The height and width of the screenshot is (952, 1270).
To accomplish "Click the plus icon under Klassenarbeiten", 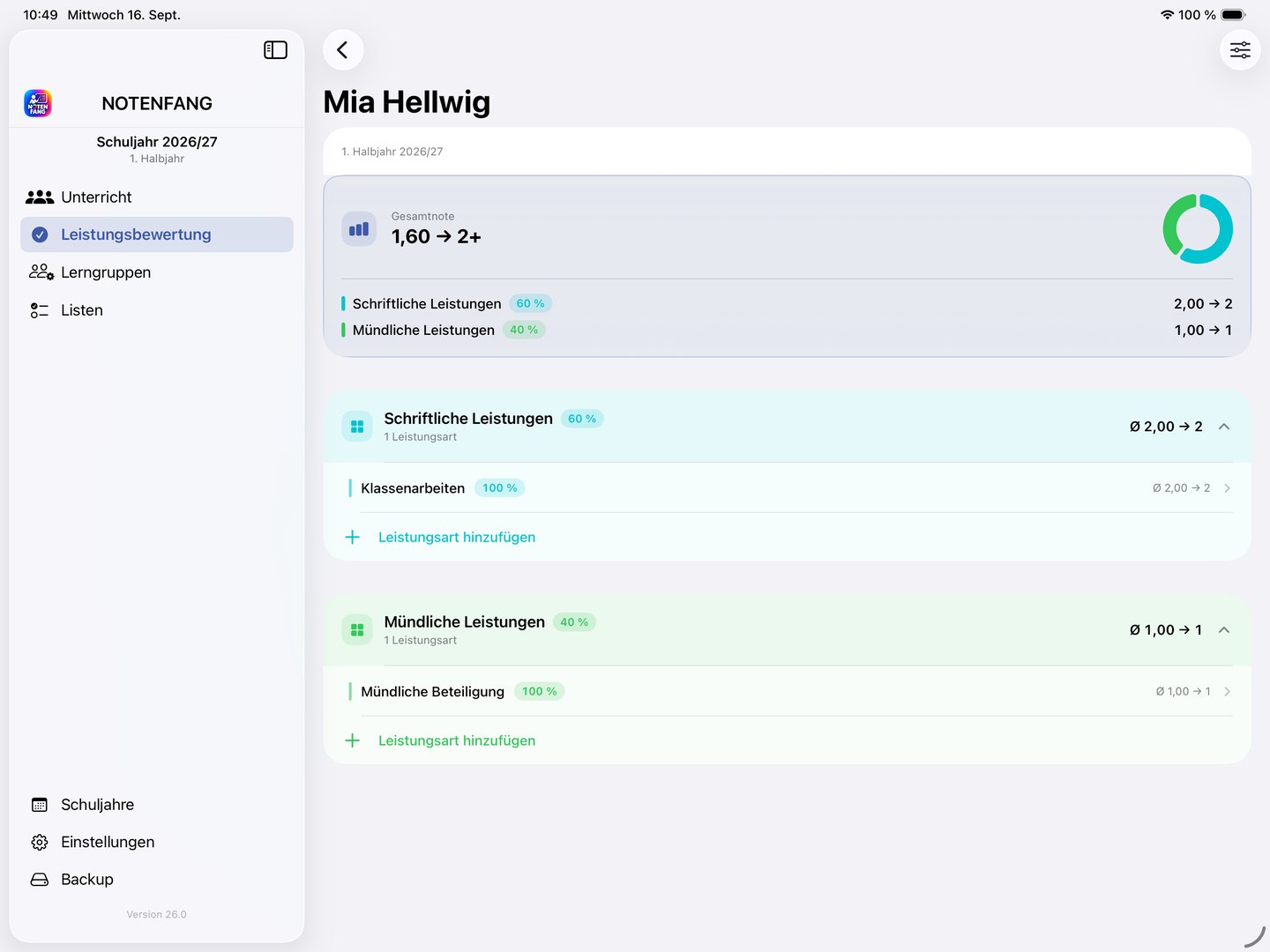I will [353, 537].
